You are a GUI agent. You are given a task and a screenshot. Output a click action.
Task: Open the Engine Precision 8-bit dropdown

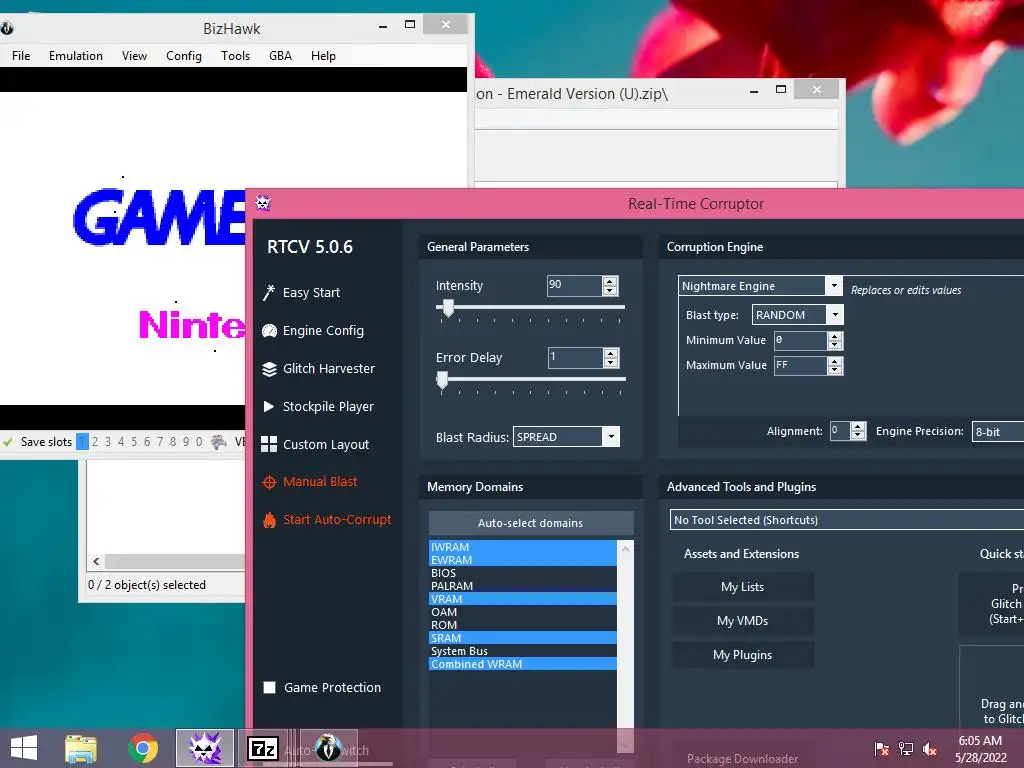(998, 432)
